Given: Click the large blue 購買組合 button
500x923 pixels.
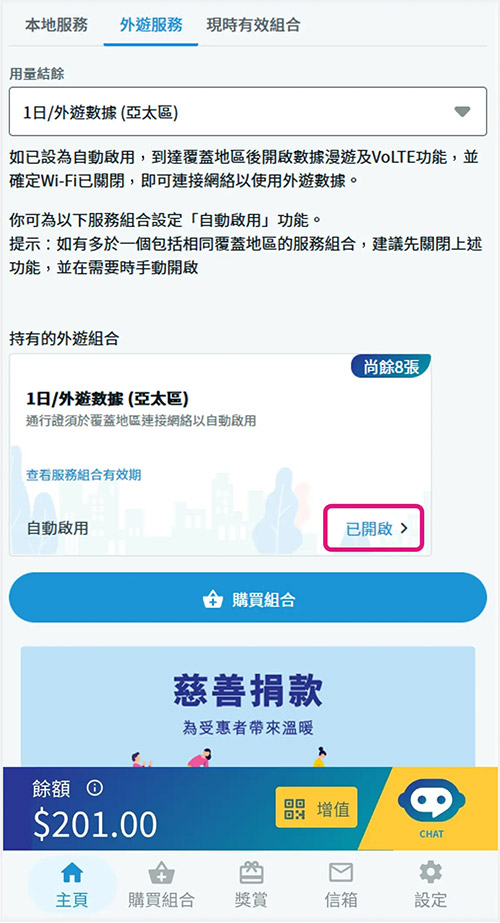Looking at the screenshot, I should pos(248,597).
